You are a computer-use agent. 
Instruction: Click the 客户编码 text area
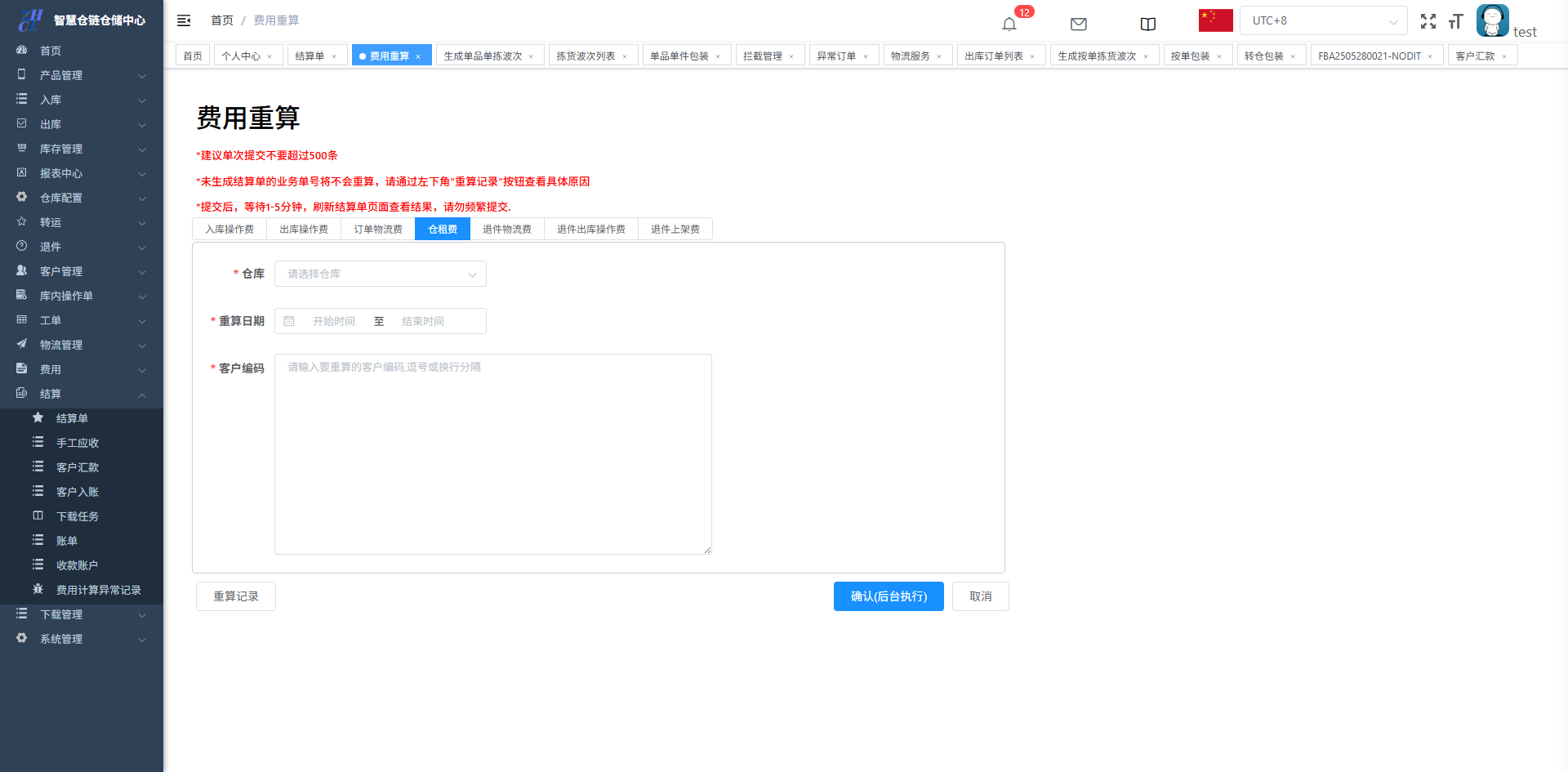(492, 453)
